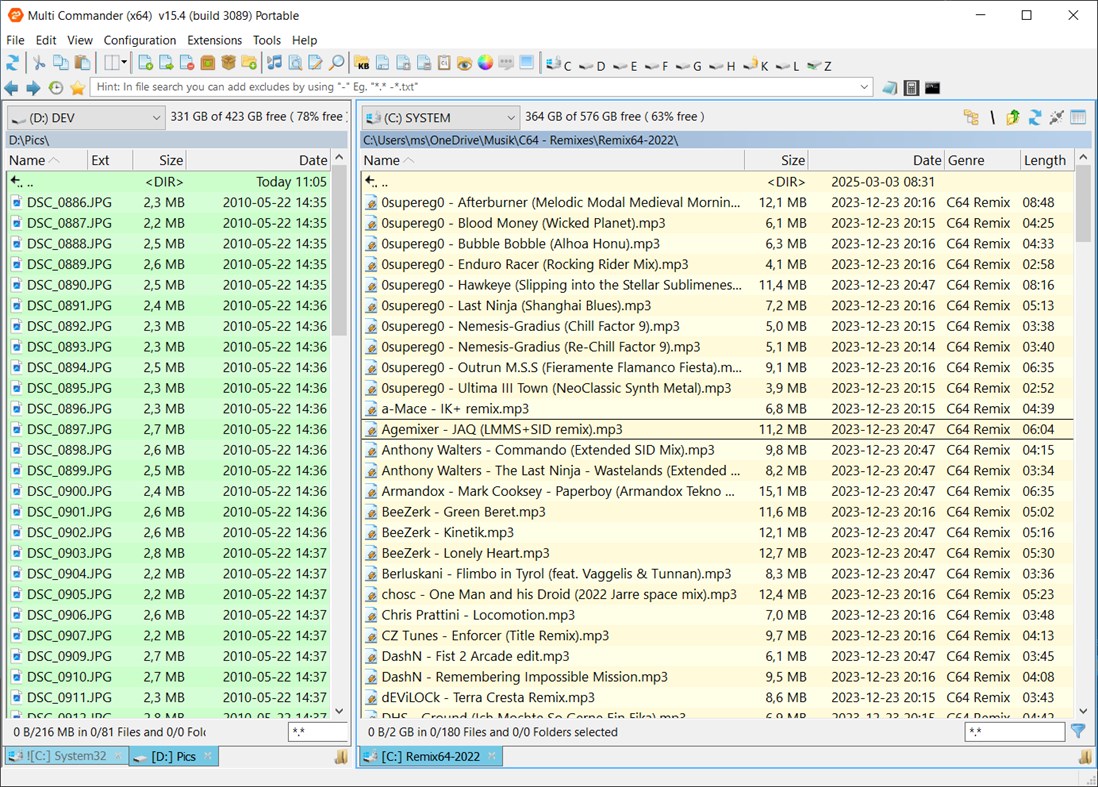Launch the calculator icon beside the path bar

(913, 87)
